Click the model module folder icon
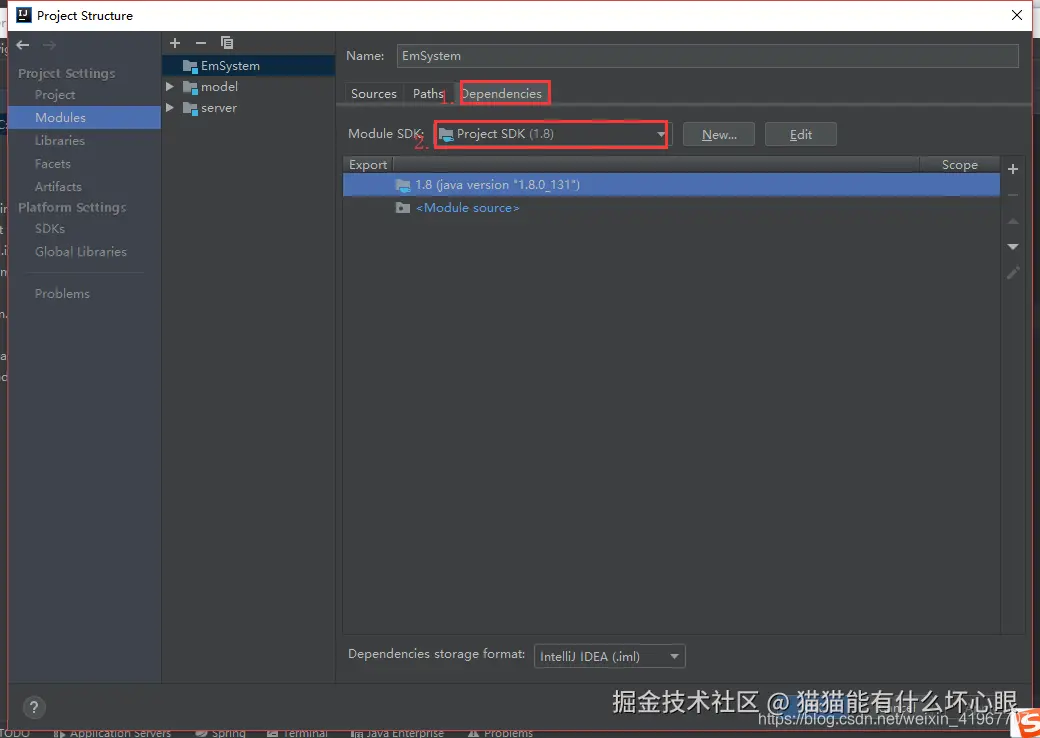This screenshot has width=1040, height=738. (x=190, y=87)
